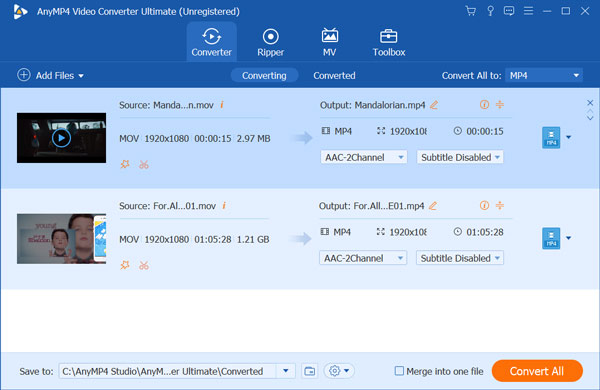Open output info for Mandalorian.mp4
Image resolution: width=600 pixels, height=390 pixels.
(x=484, y=104)
